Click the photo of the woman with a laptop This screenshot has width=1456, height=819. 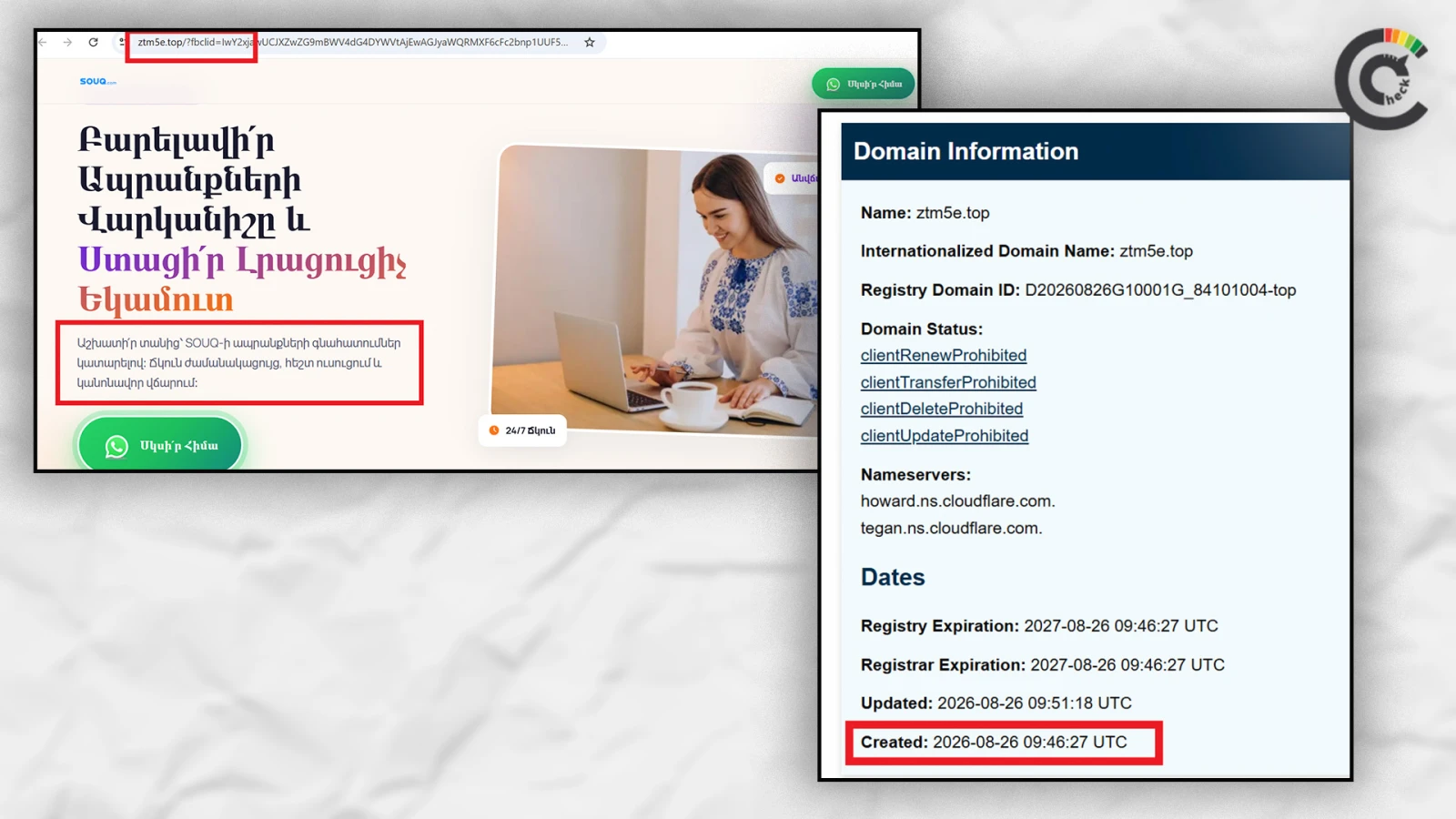(655, 291)
